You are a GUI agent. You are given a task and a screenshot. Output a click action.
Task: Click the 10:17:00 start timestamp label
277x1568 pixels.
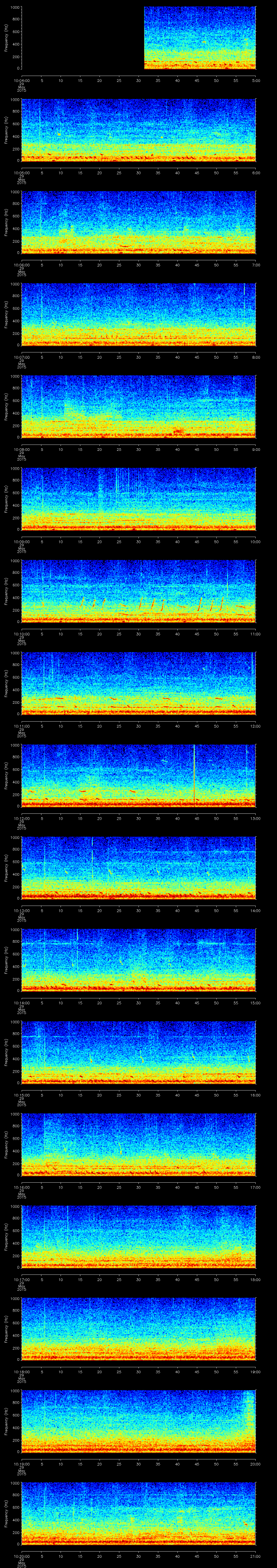click(x=21, y=1279)
